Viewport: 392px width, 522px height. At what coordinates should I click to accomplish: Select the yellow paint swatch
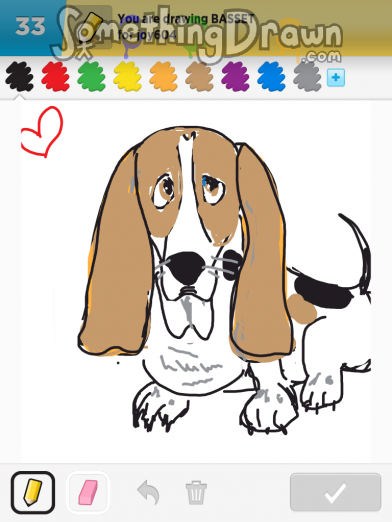(127, 77)
